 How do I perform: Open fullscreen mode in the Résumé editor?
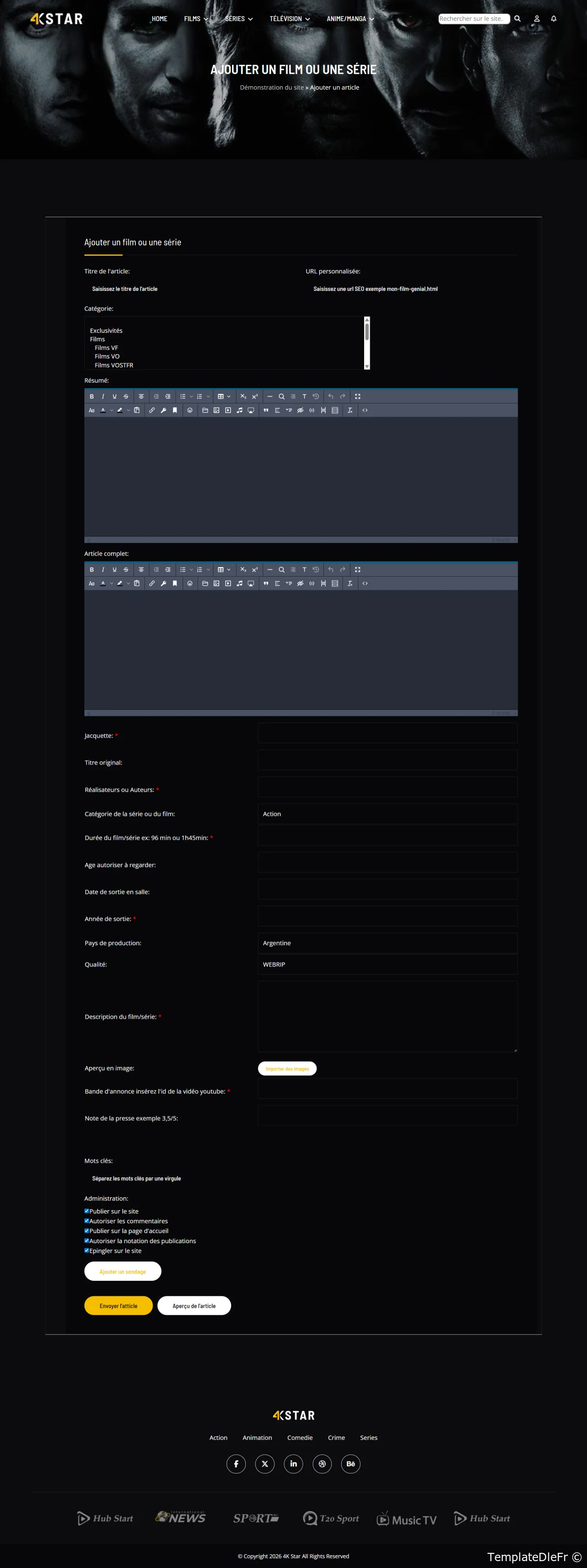(358, 396)
